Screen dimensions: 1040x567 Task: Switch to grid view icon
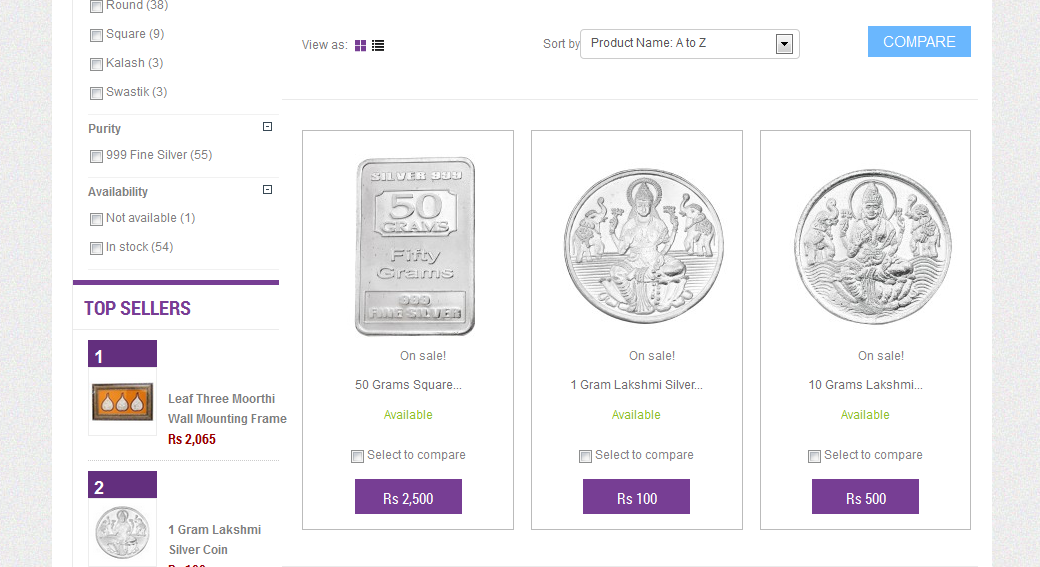pyautogui.click(x=360, y=45)
